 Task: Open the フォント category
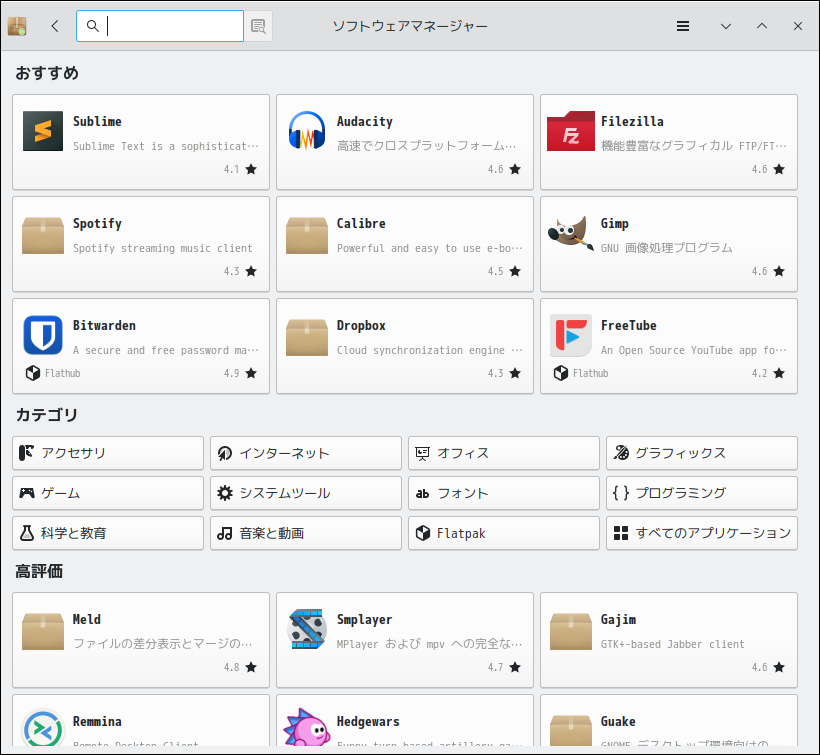coord(504,493)
